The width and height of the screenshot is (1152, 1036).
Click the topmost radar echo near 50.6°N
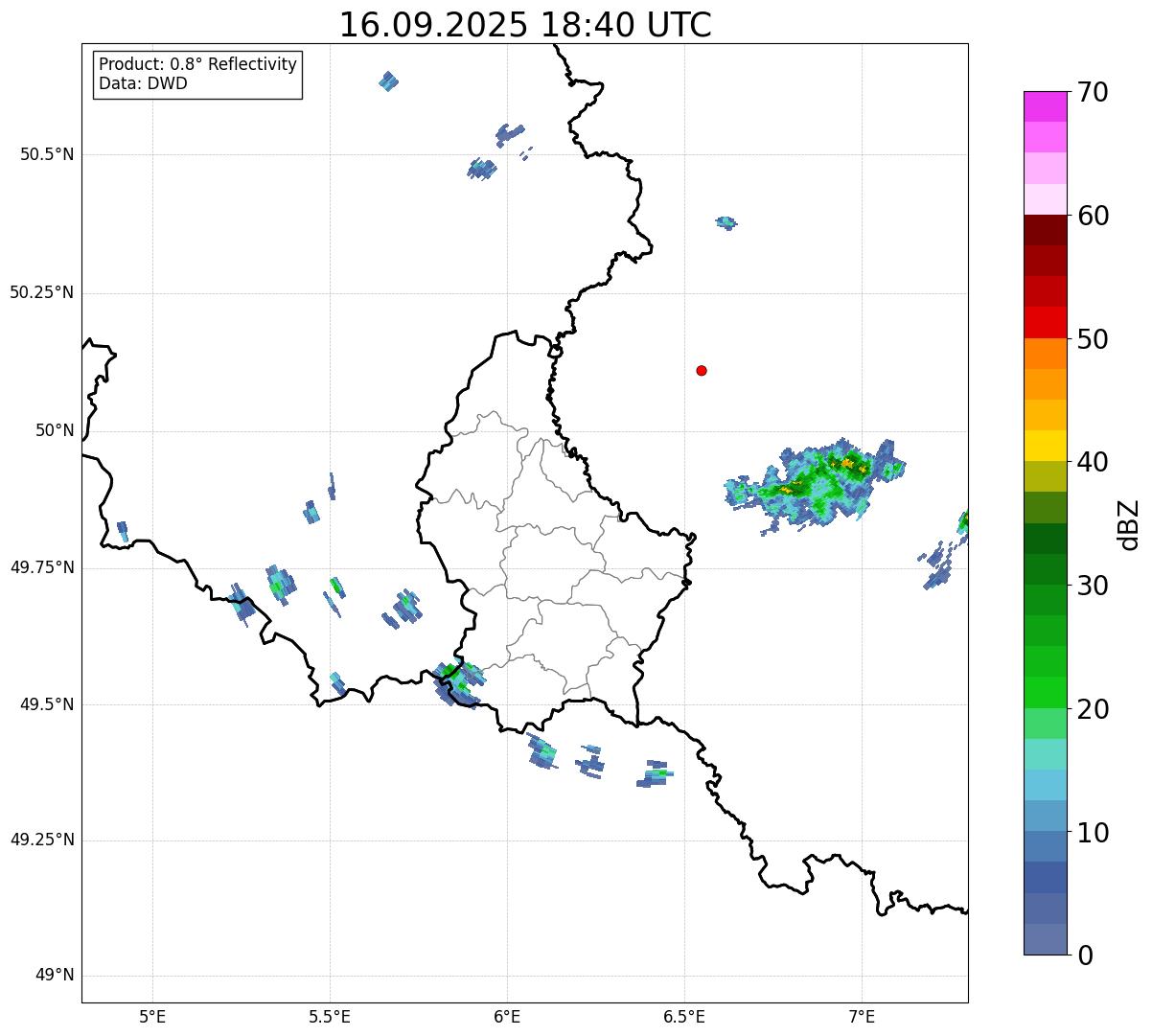(388, 81)
